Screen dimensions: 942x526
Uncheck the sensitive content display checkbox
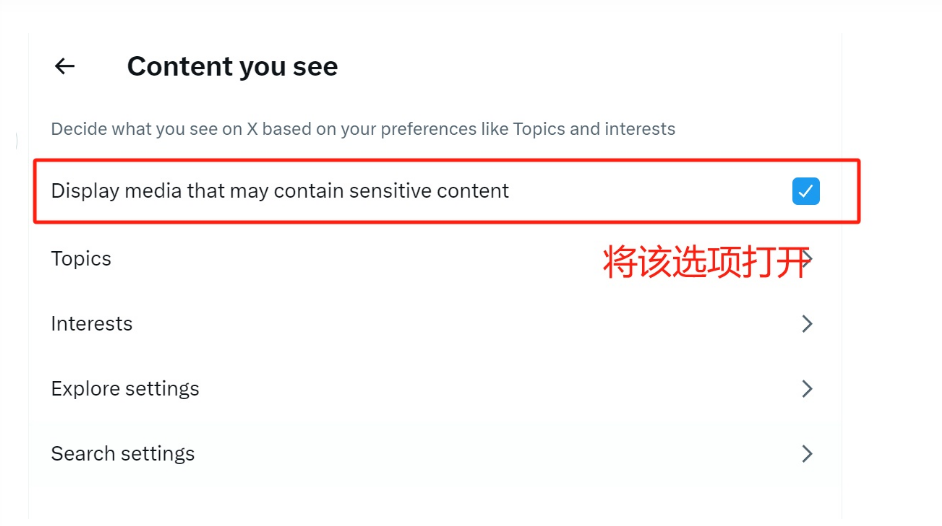[805, 191]
